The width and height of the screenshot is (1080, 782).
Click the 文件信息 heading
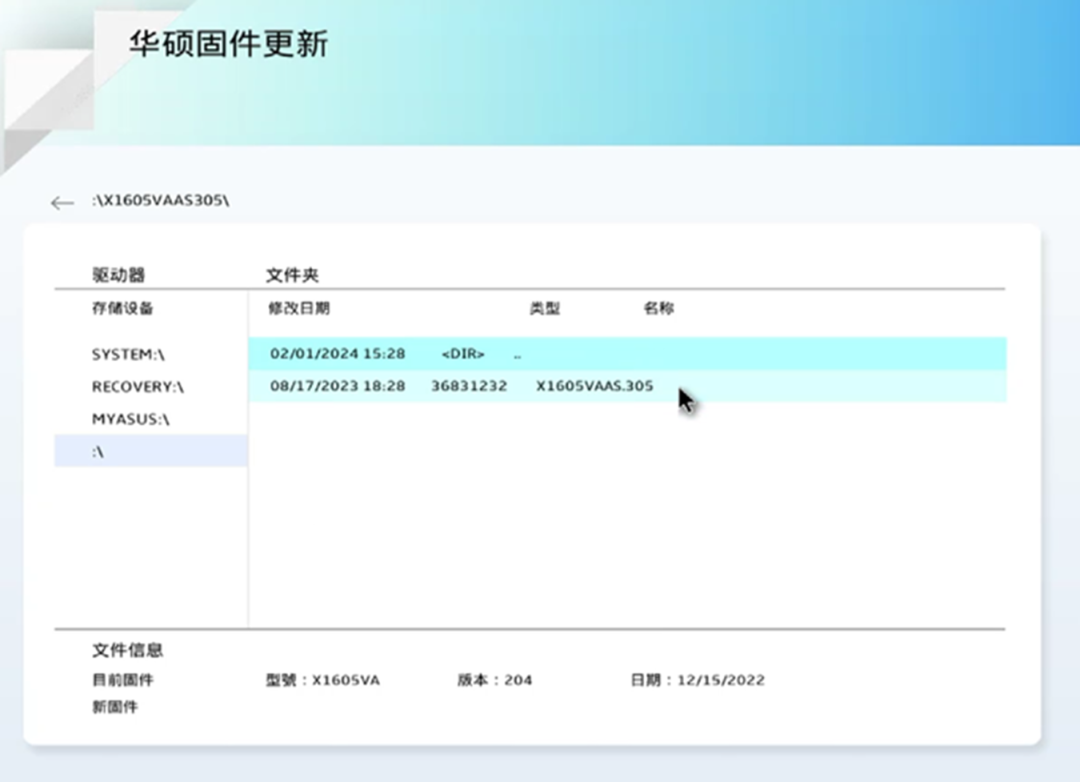coord(127,650)
